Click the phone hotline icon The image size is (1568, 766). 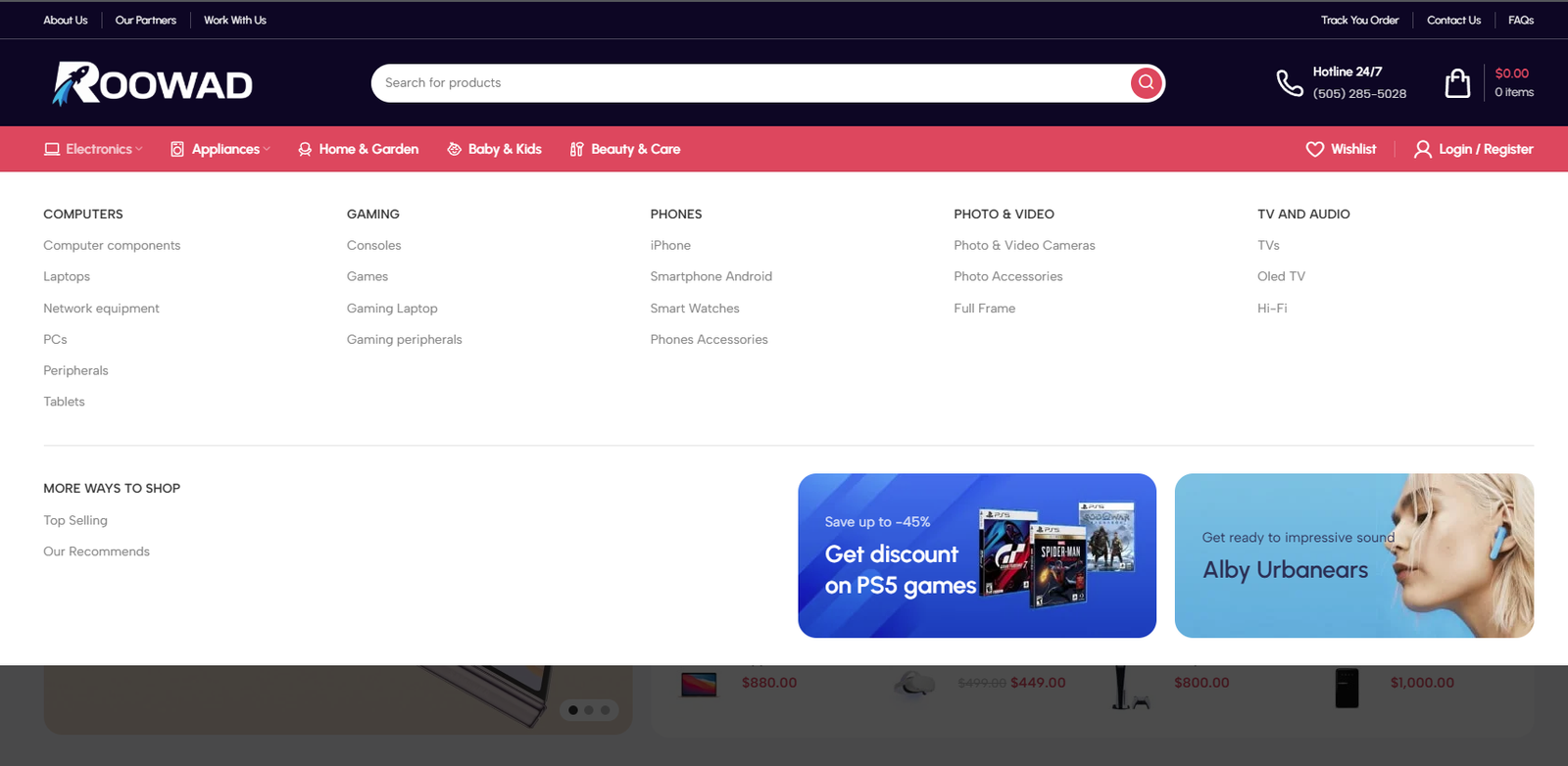point(1289,83)
